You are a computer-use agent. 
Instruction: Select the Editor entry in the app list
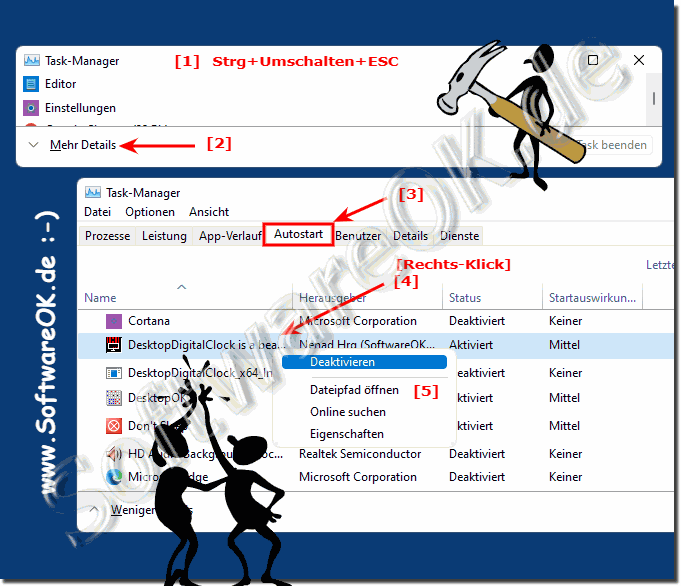tap(60, 84)
